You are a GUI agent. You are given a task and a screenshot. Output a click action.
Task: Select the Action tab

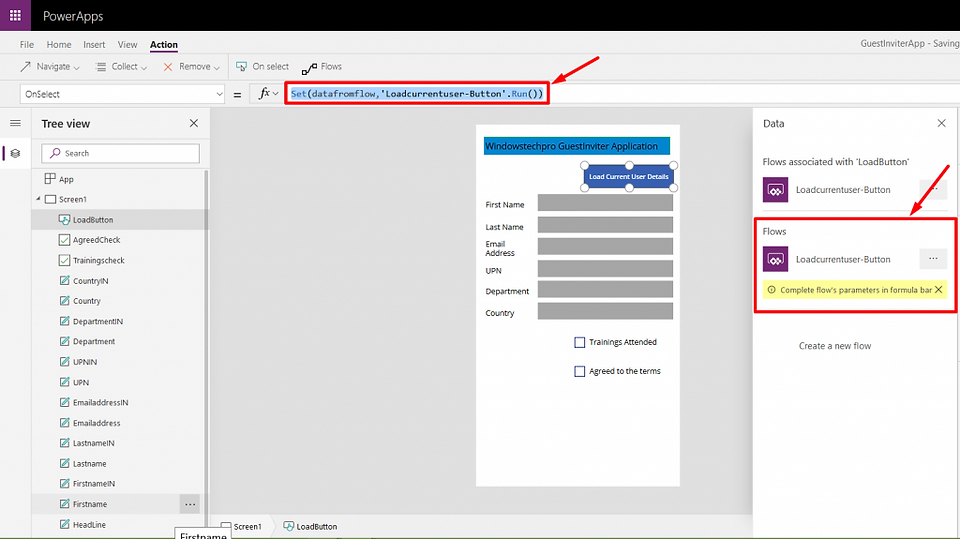coord(164,45)
